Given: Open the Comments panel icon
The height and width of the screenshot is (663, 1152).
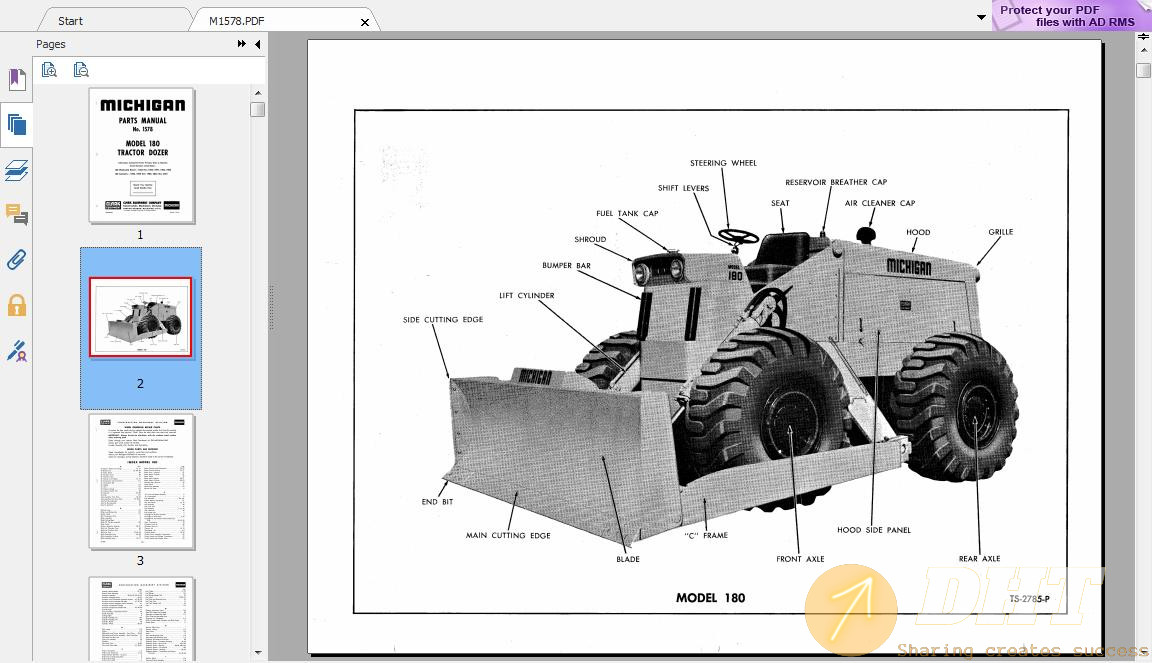Looking at the screenshot, I should [17, 215].
